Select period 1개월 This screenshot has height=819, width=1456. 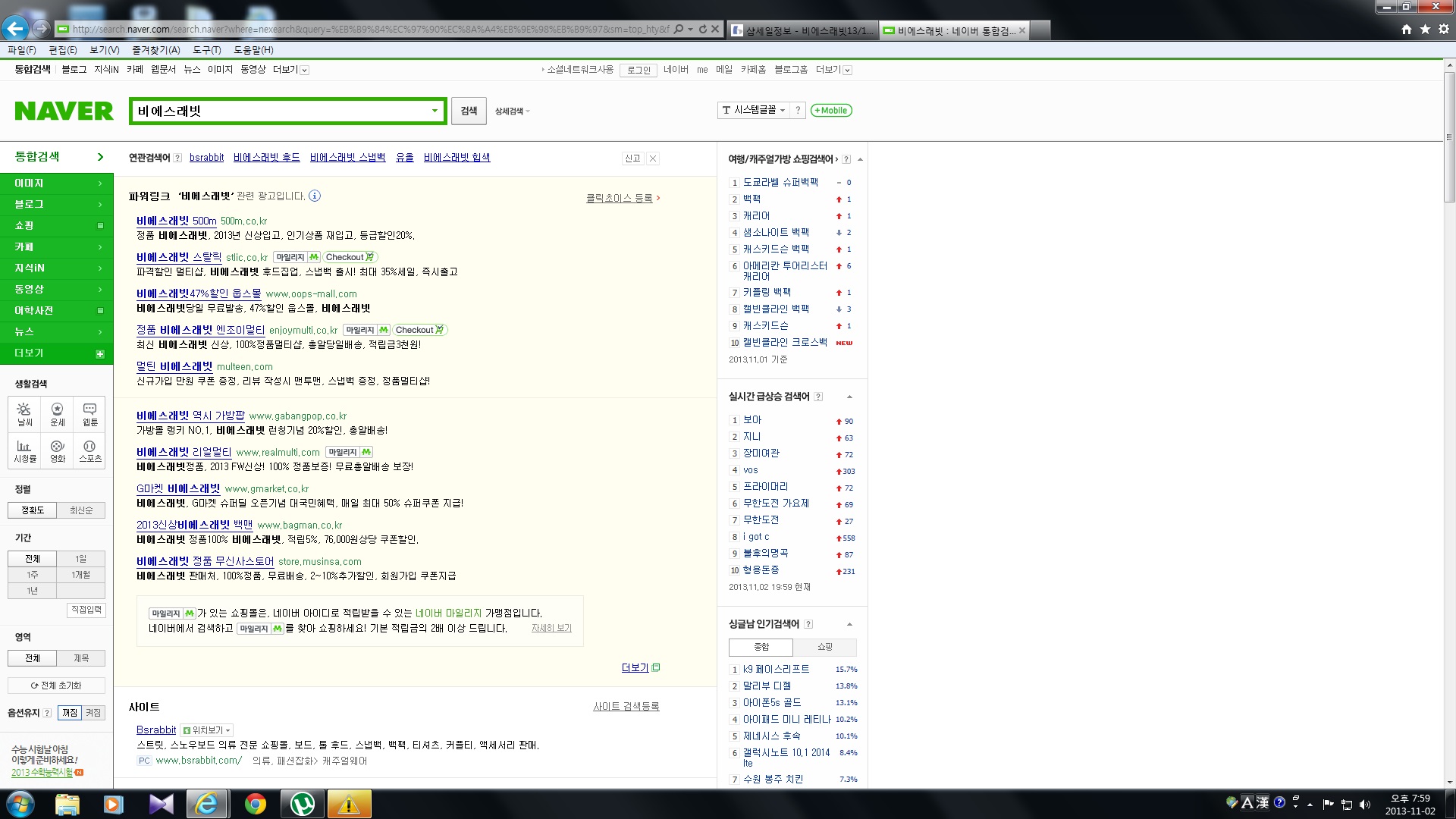click(x=81, y=575)
